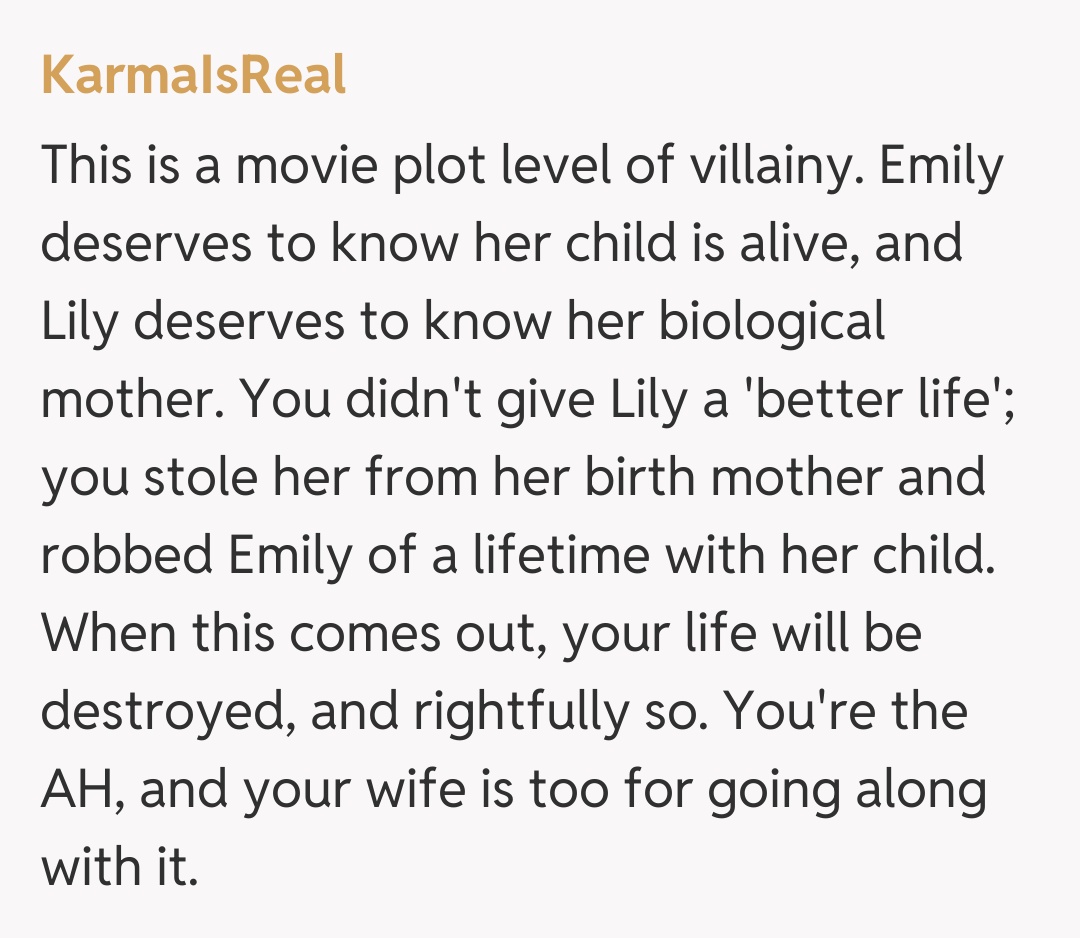Viewport: 1080px width, 938px height.
Task: Click the word 'mother.' starting the fourth line
Action: click(x=132, y=400)
